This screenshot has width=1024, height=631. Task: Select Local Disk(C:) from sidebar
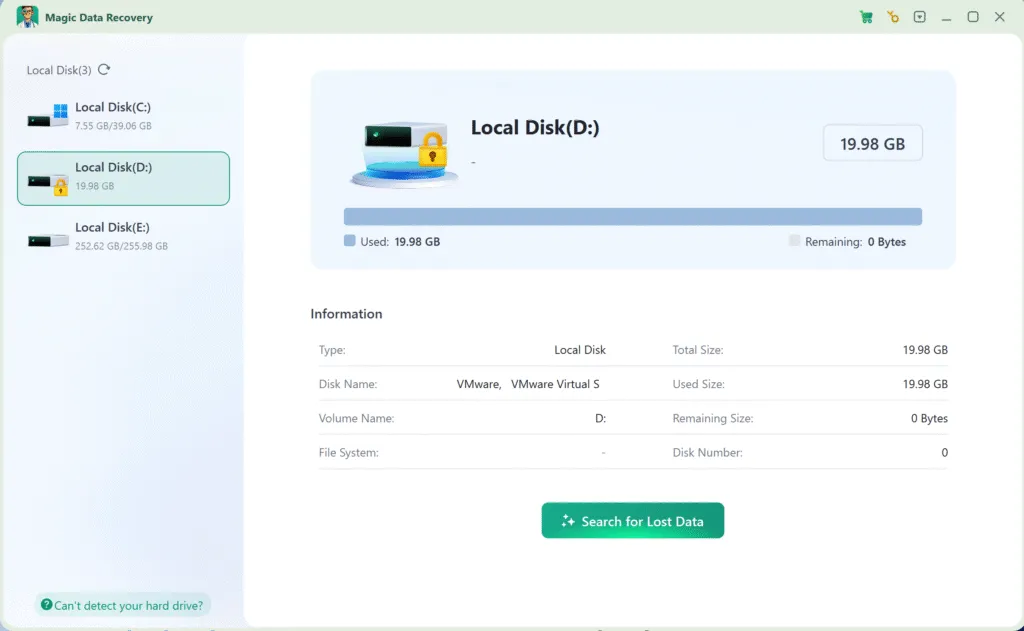(123, 115)
